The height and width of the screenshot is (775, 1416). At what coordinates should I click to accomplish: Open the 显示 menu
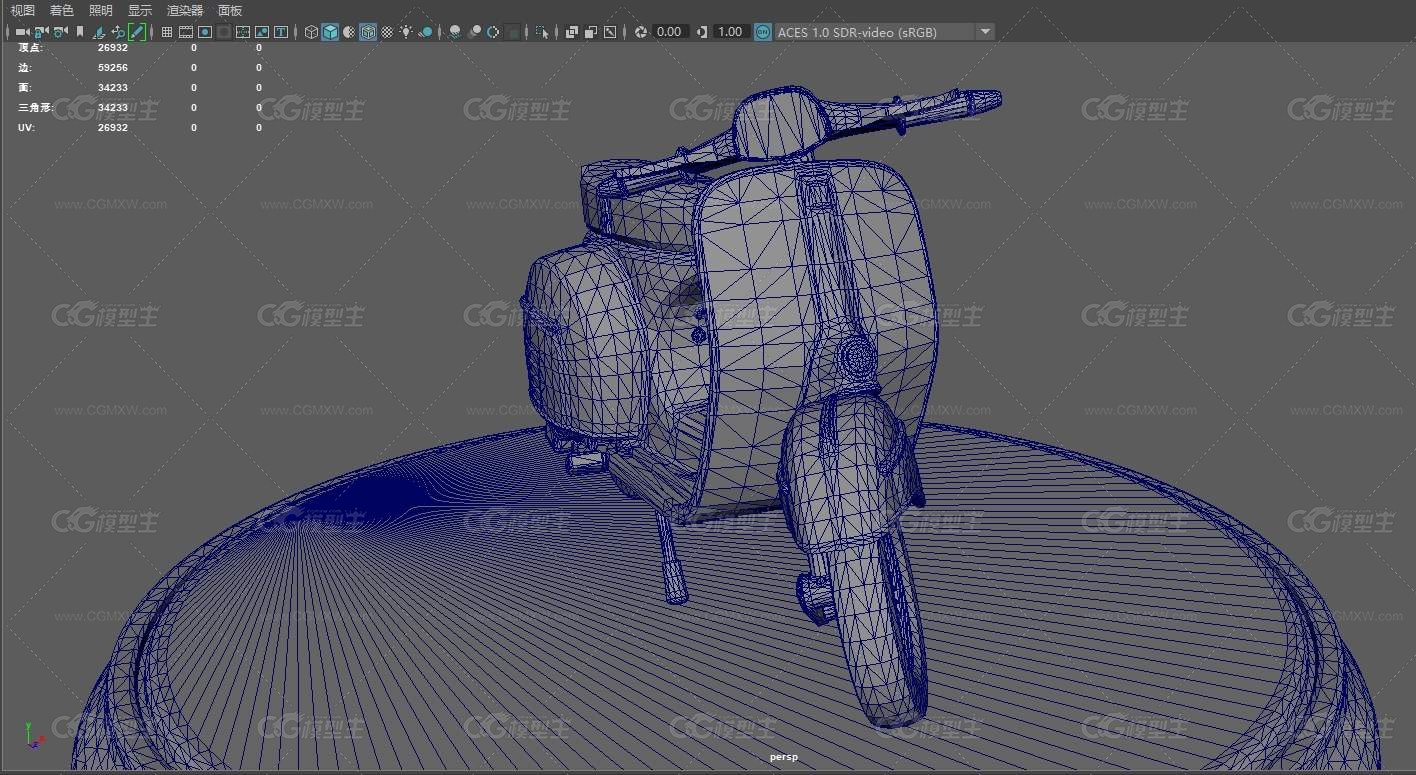[x=140, y=10]
